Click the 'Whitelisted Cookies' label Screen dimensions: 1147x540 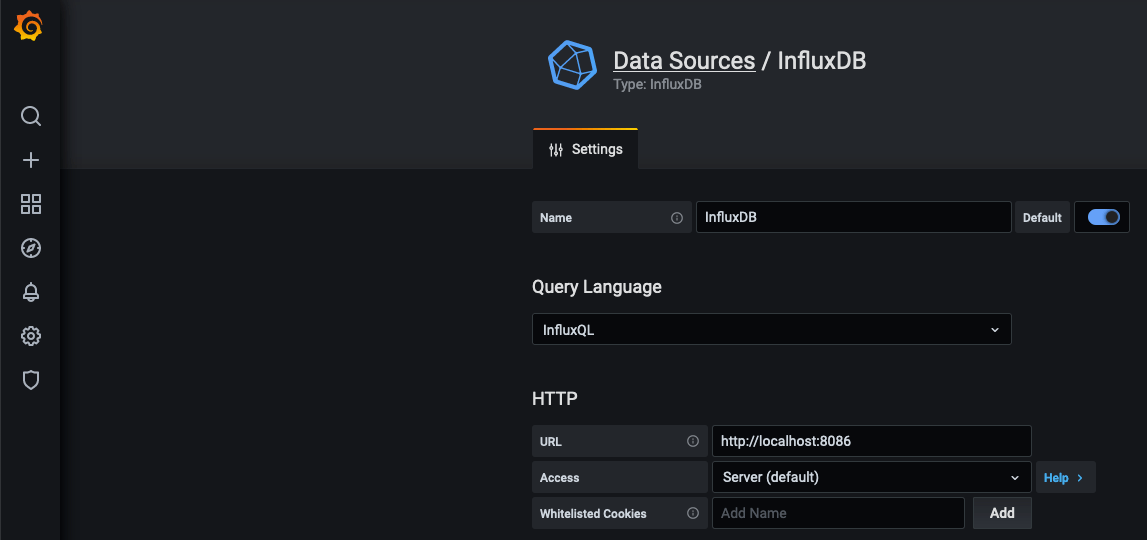[593, 514]
